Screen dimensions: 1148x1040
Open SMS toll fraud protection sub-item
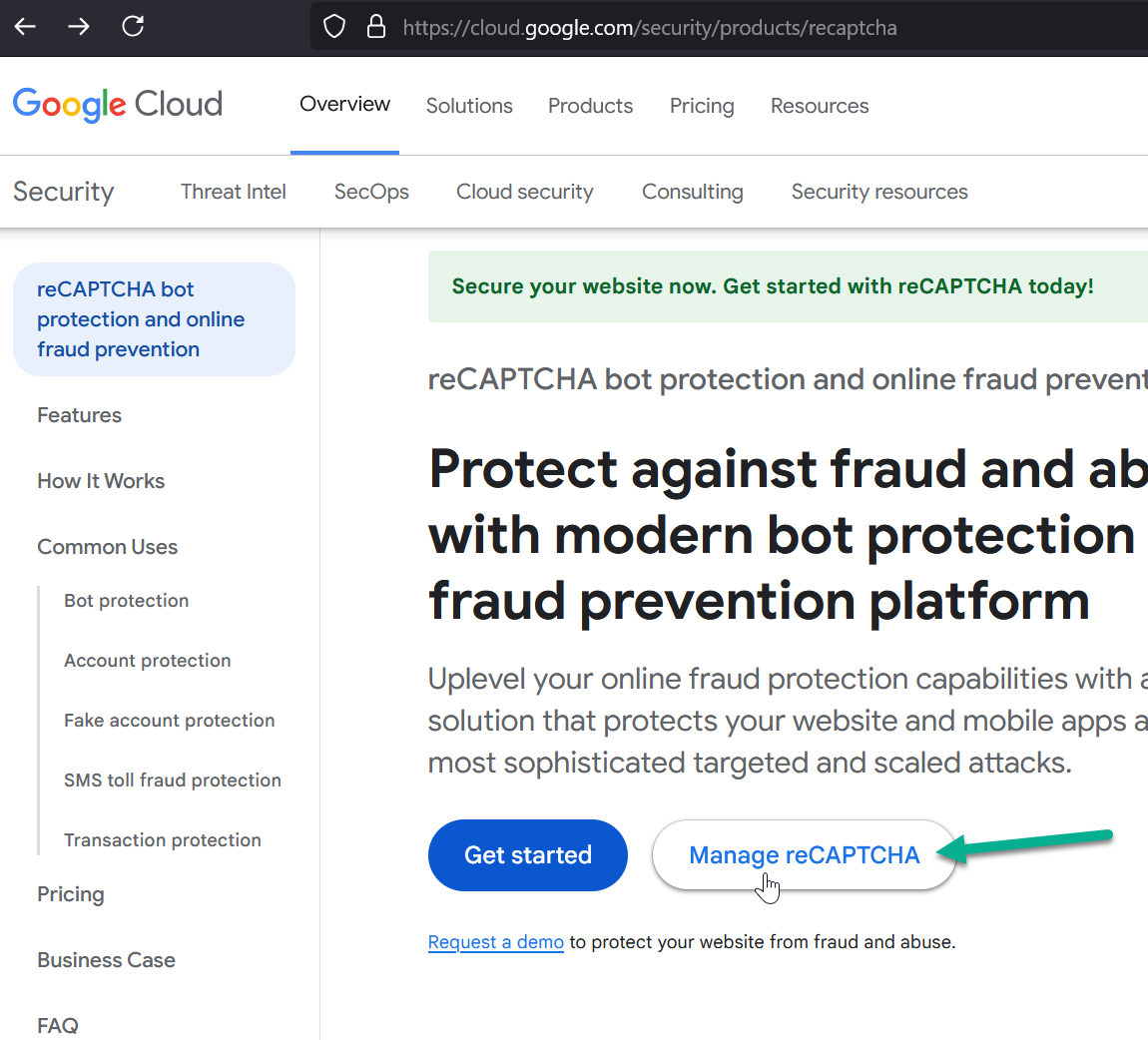tap(172, 780)
